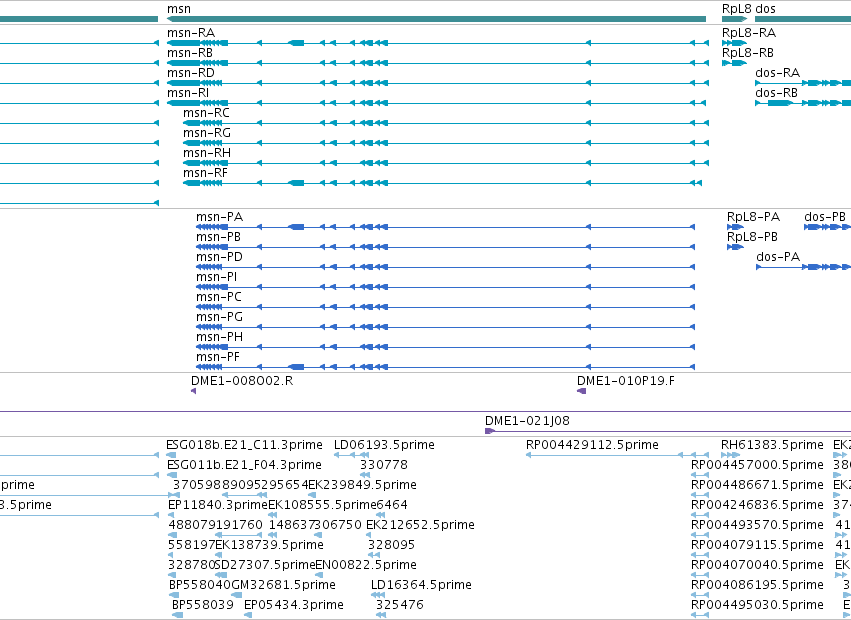
Task: Click the msn gene label
Action: coord(179,9)
